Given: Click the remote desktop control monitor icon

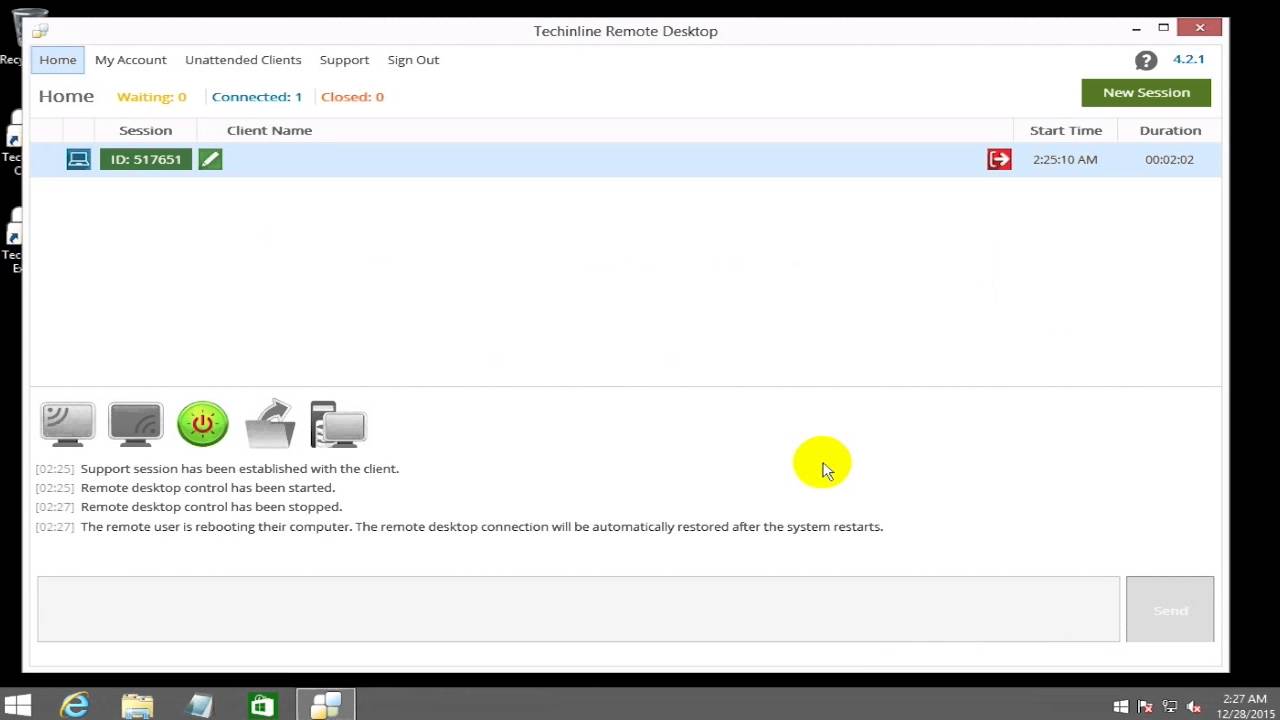Looking at the screenshot, I should tap(68, 423).
